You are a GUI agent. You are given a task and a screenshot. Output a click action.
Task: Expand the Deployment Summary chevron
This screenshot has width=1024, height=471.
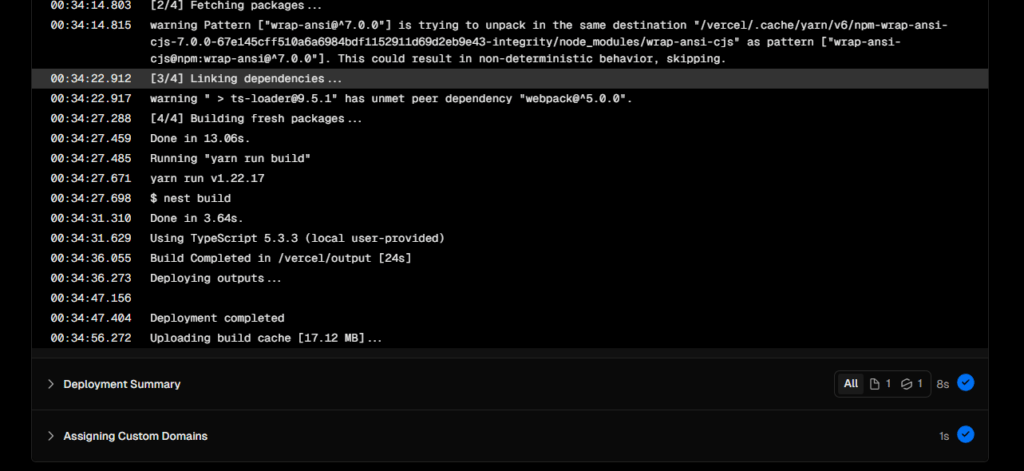51,384
